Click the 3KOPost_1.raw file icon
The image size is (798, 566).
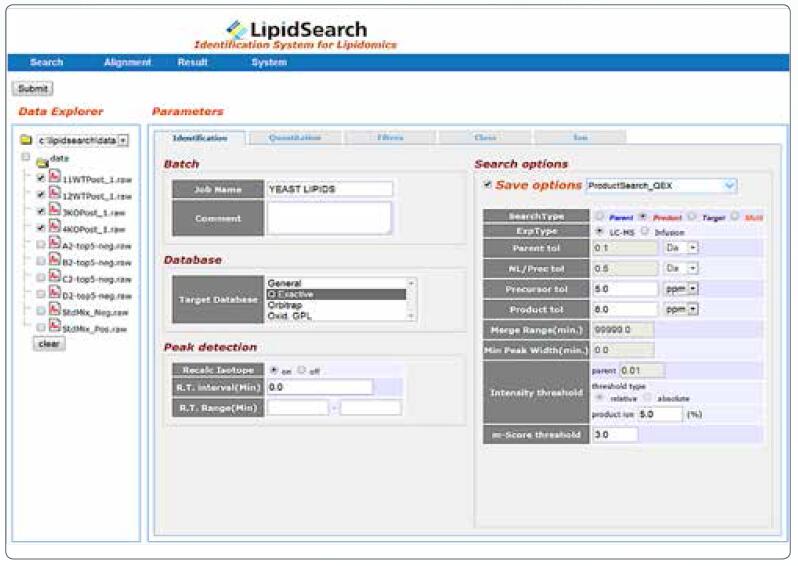point(54,210)
